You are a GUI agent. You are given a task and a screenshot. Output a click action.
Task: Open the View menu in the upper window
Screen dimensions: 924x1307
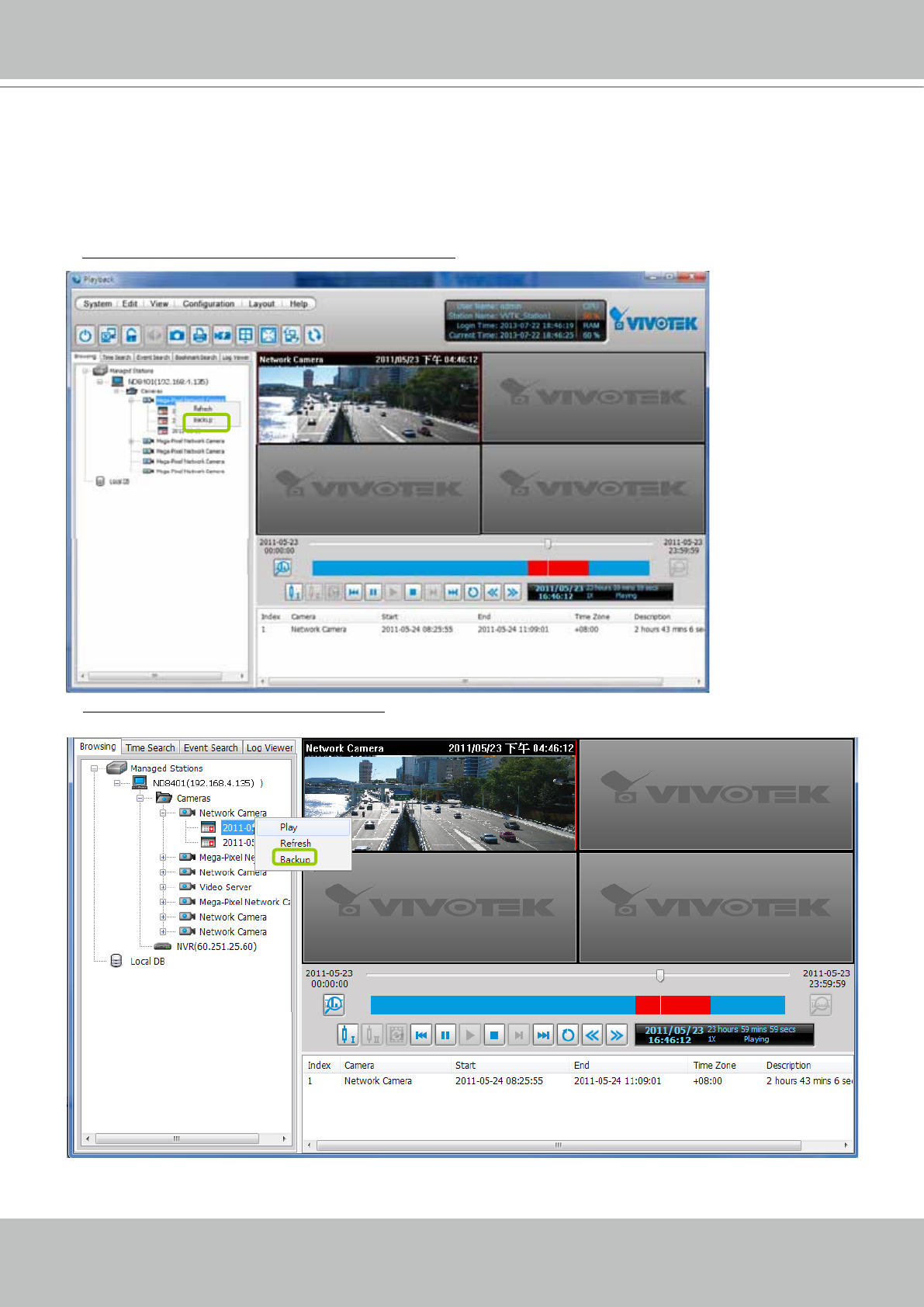coord(159,303)
